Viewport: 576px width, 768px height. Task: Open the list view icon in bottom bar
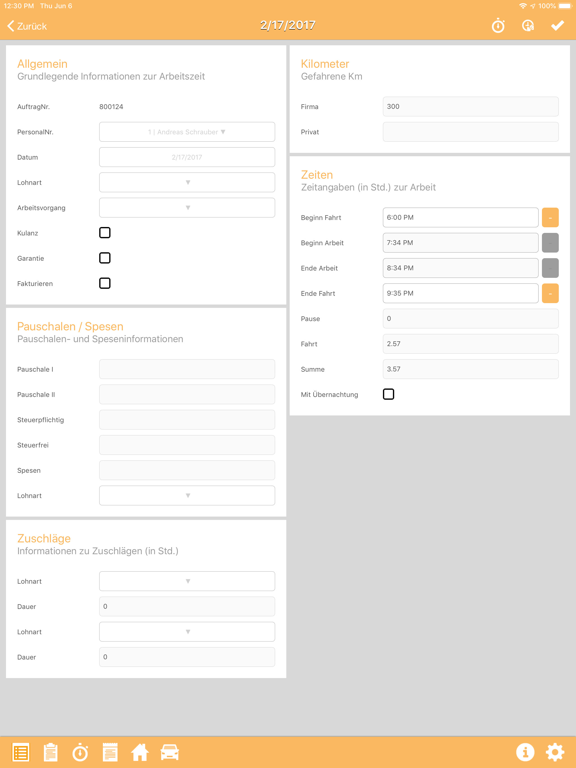coord(21,752)
